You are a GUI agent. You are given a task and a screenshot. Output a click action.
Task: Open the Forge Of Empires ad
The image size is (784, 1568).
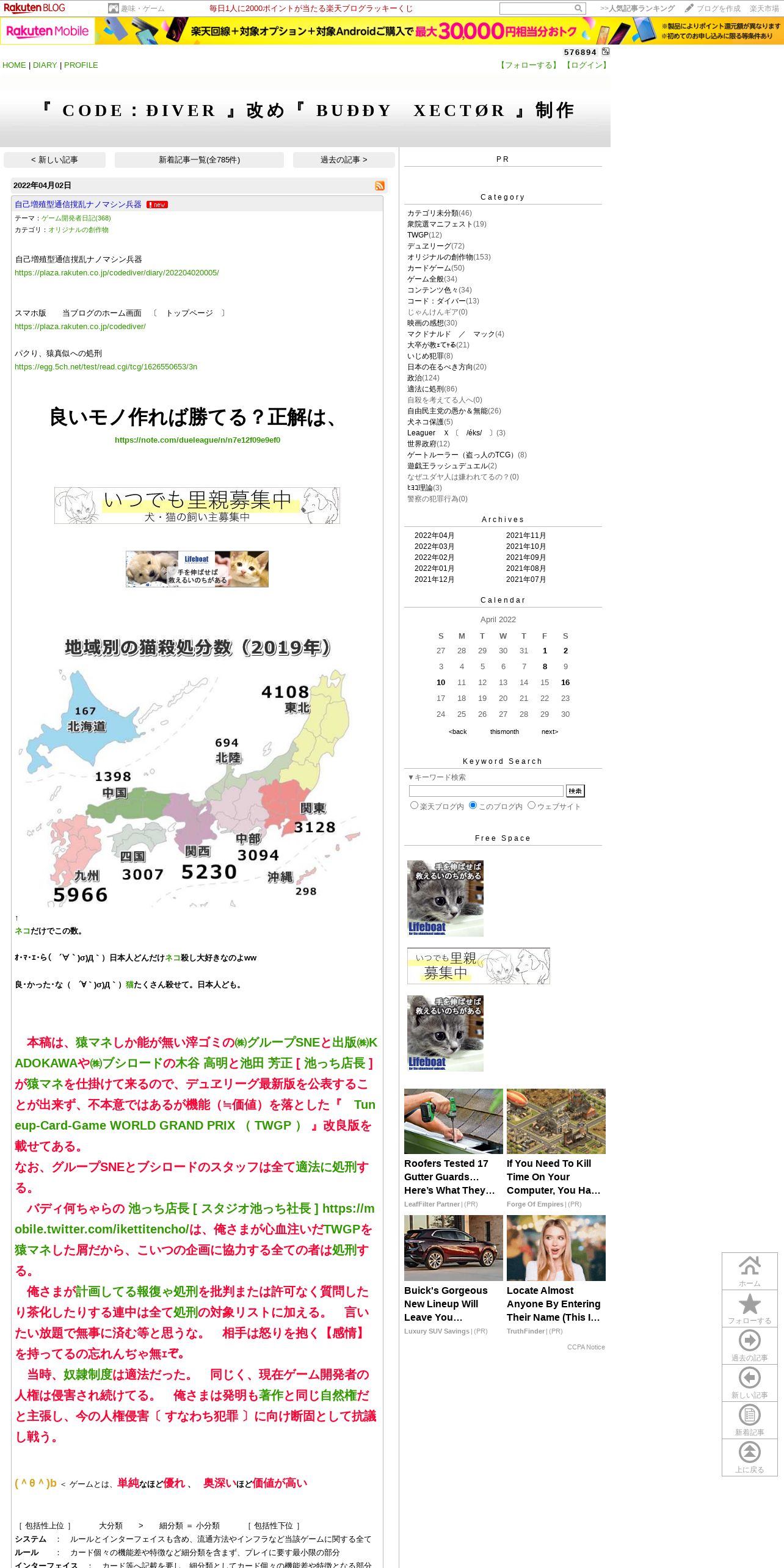pyautogui.click(x=556, y=1148)
